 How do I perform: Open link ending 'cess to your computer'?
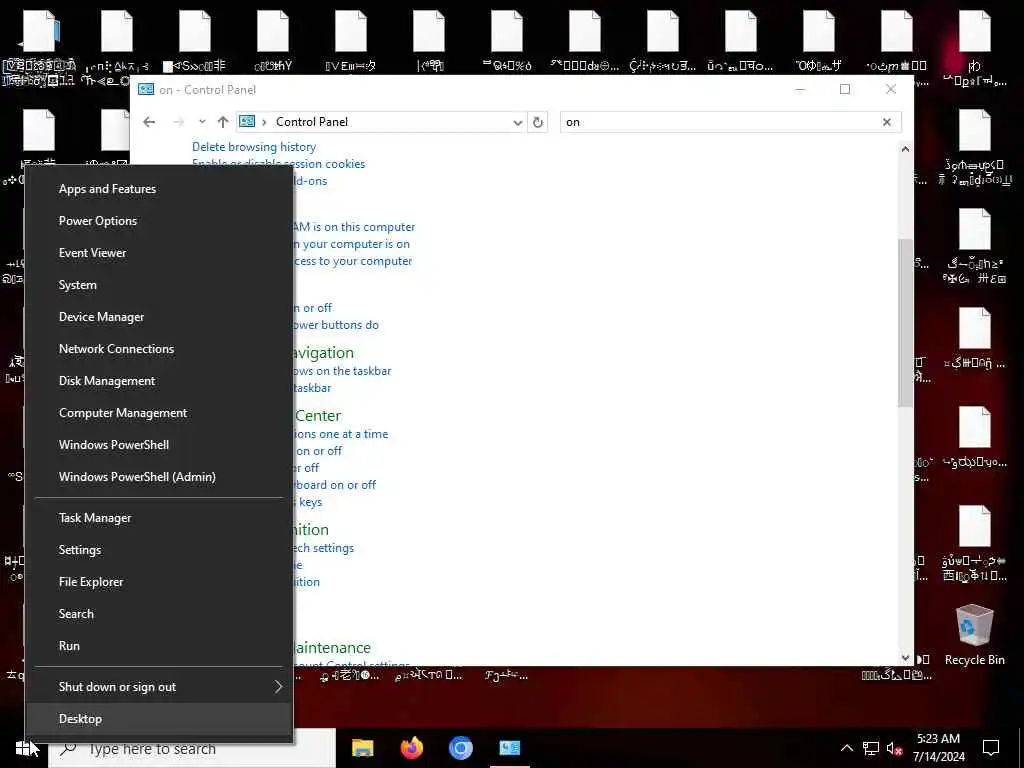click(x=353, y=261)
